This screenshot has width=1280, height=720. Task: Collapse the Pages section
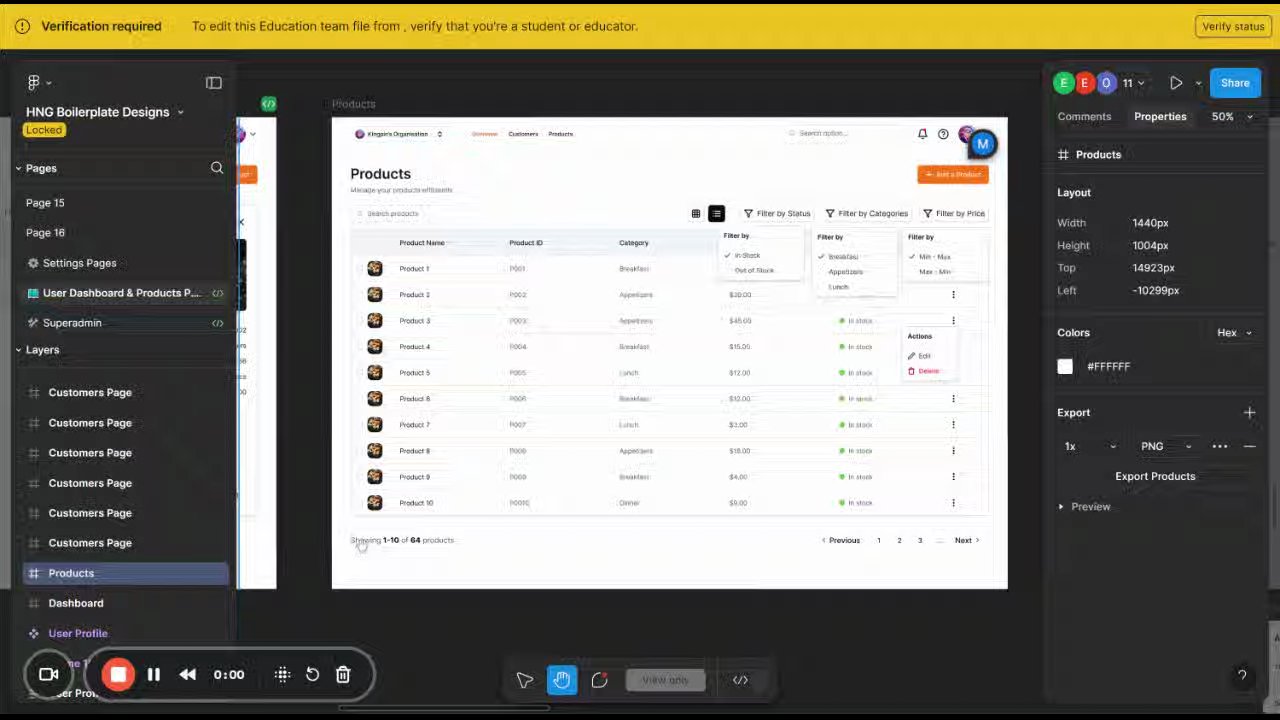coord(18,168)
